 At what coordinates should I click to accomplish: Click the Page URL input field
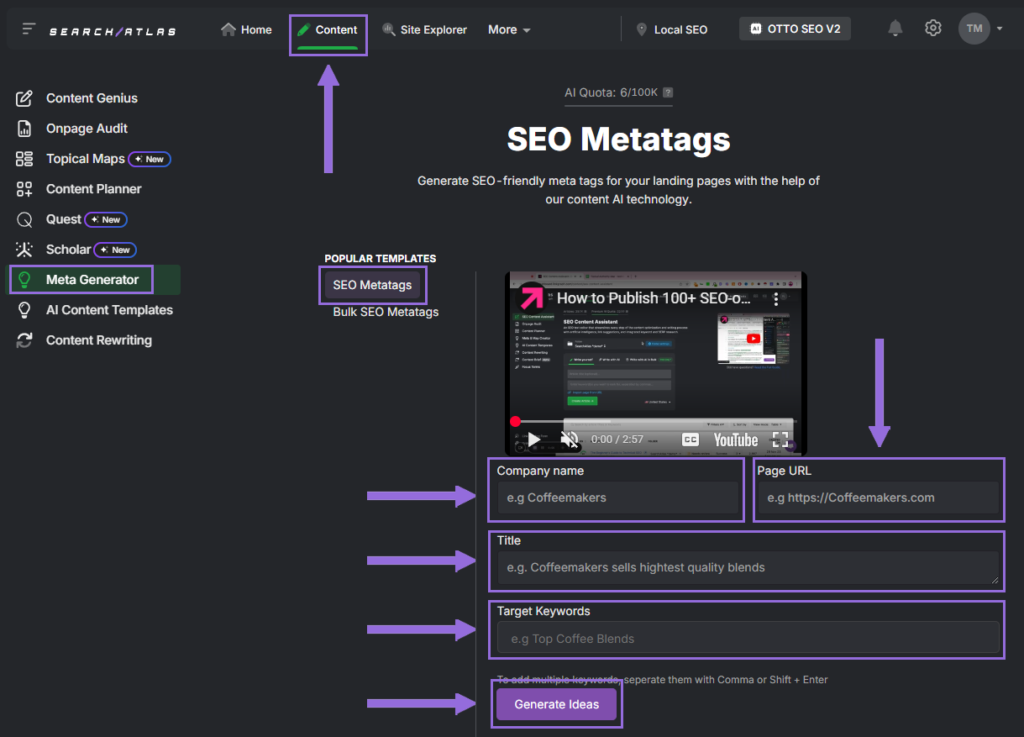tap(878, 497)
